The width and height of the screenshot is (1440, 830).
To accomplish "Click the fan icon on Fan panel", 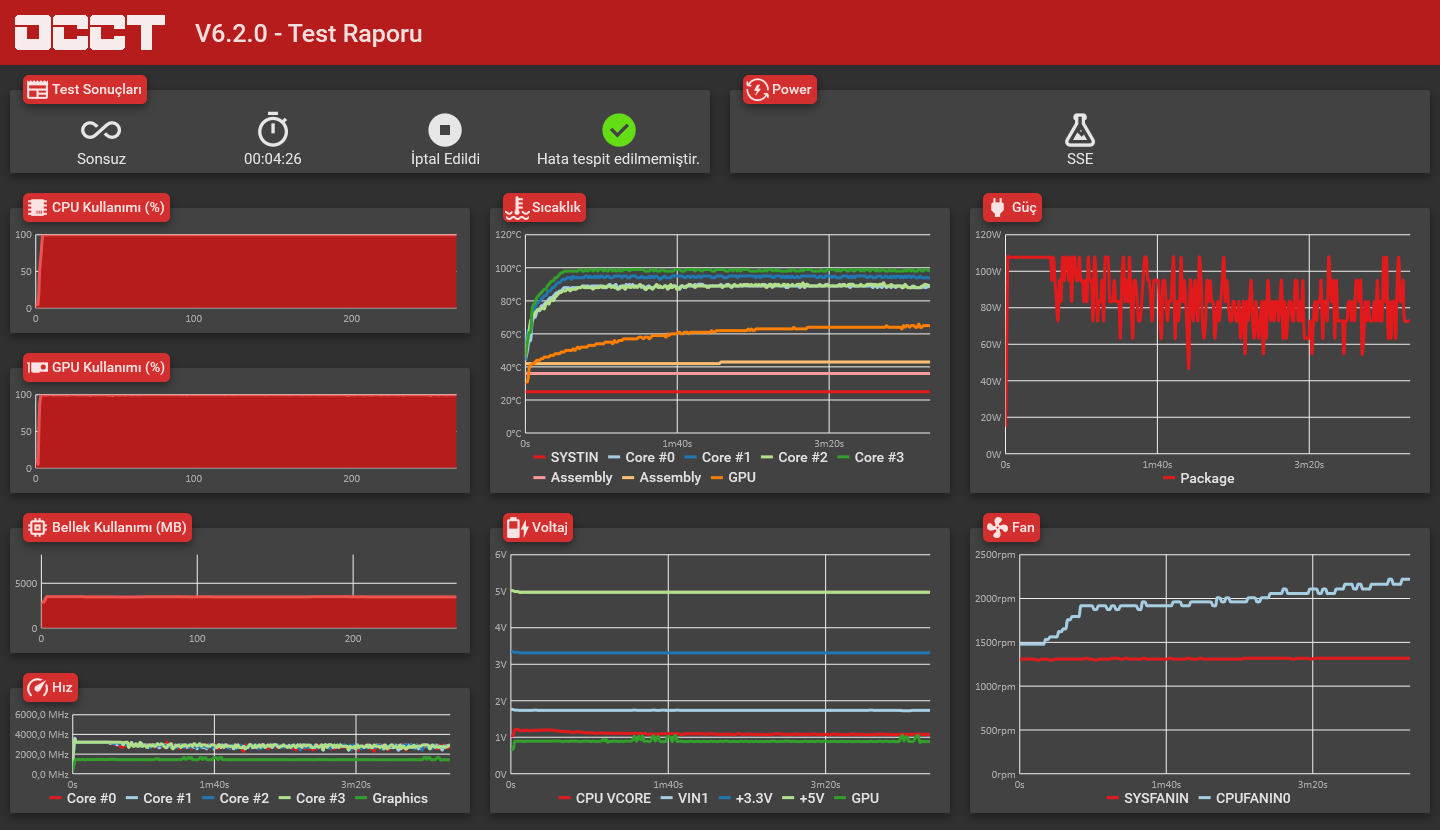I will (997, 527).
